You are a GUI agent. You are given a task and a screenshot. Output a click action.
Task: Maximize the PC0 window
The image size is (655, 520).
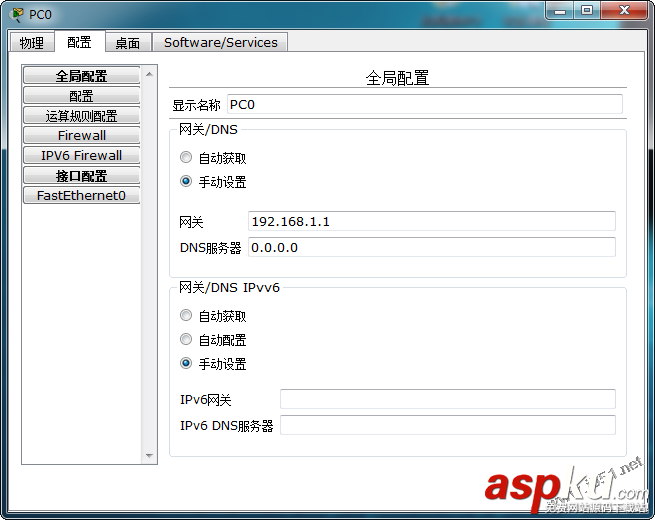click(587, 10)
